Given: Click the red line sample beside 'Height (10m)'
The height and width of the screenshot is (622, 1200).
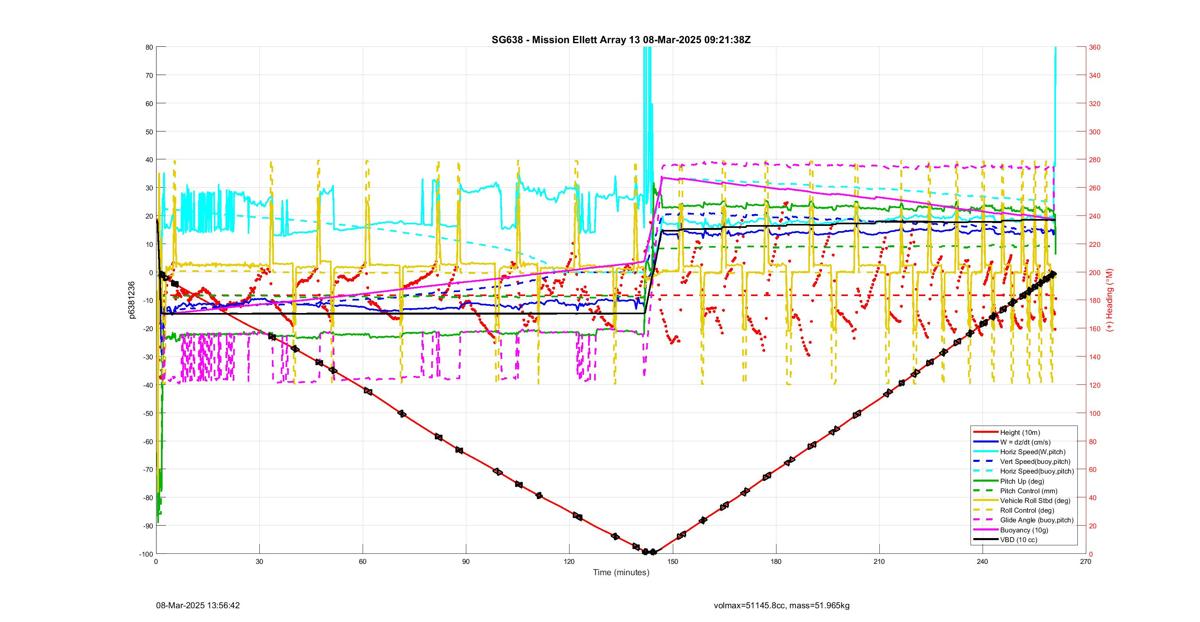Looking at the screenshot, I should pos(984,431).
